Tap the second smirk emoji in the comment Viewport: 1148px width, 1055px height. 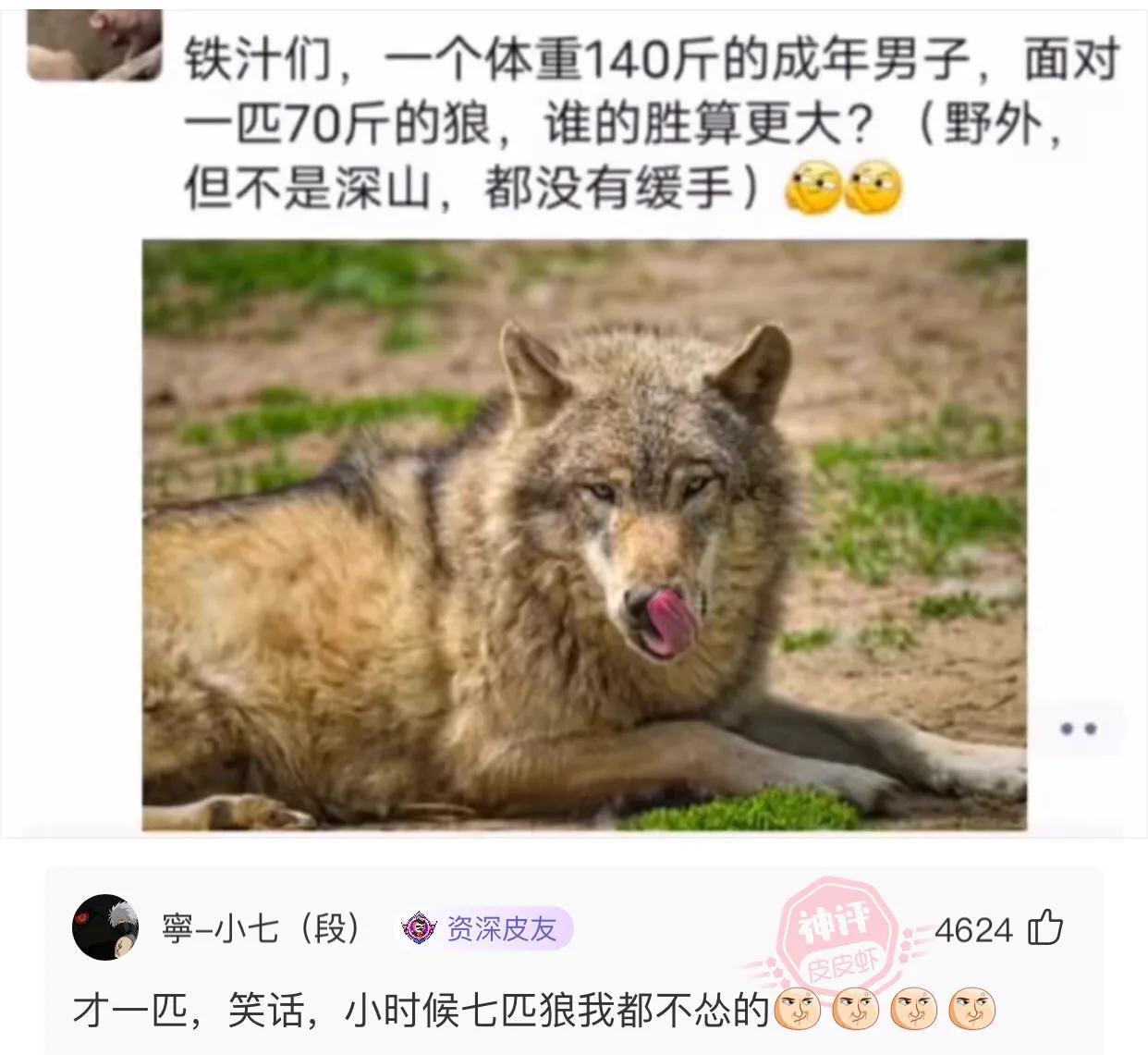855,1009
